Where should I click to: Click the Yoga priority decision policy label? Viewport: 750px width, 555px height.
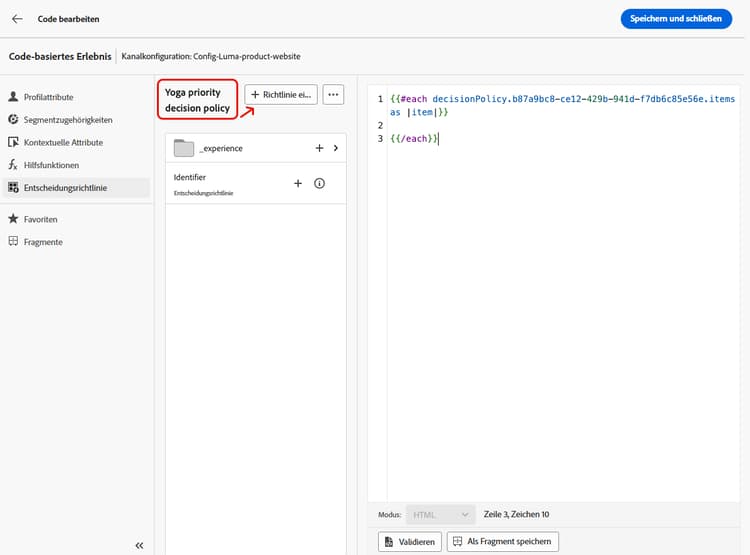pyautogui.click(x=198, y=100)
